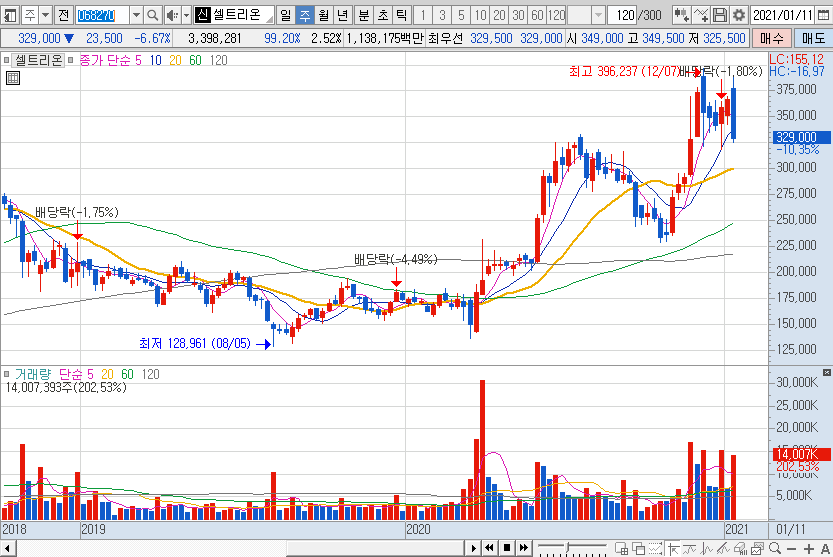Click the add indicator line icon

click(701, 15)
